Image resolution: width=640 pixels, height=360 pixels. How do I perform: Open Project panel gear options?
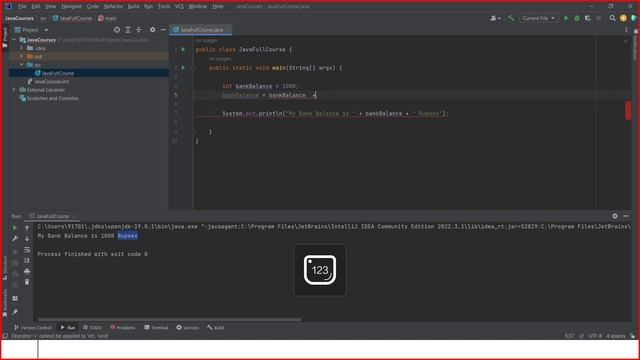tap(152, 30)
